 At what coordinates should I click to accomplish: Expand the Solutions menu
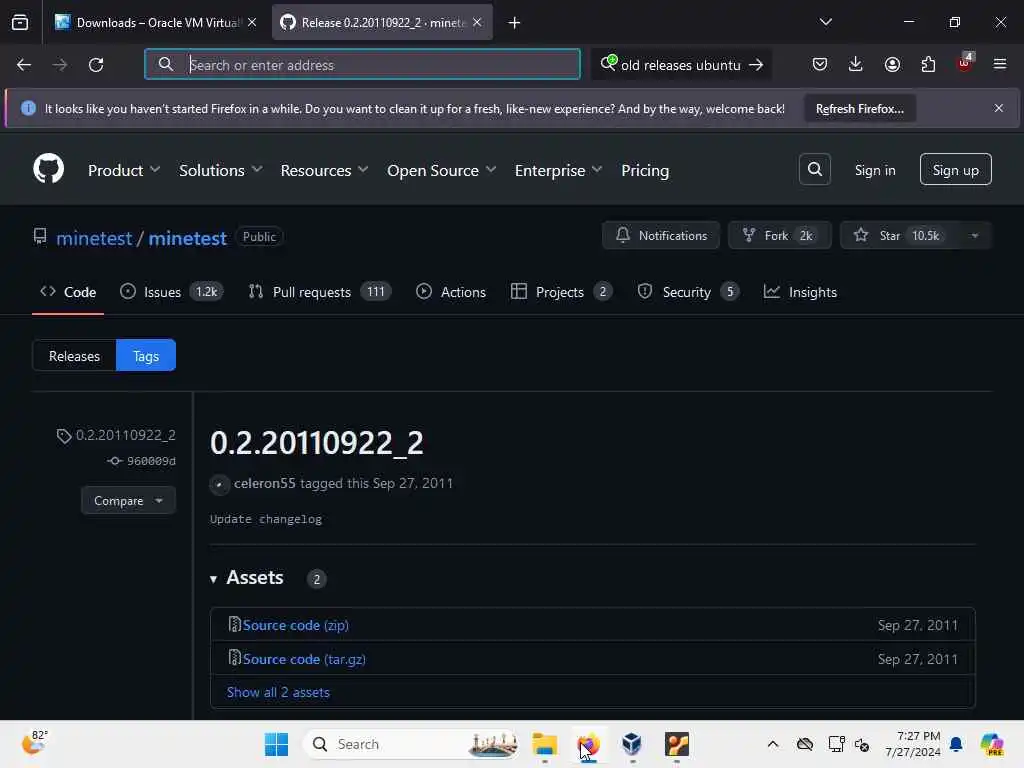point(221,170)
